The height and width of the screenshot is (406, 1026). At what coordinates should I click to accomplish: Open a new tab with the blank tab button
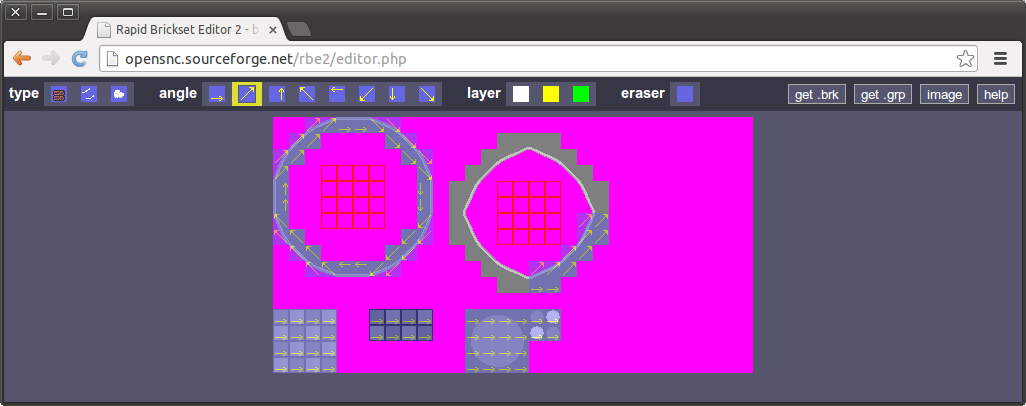pos(299,29)
